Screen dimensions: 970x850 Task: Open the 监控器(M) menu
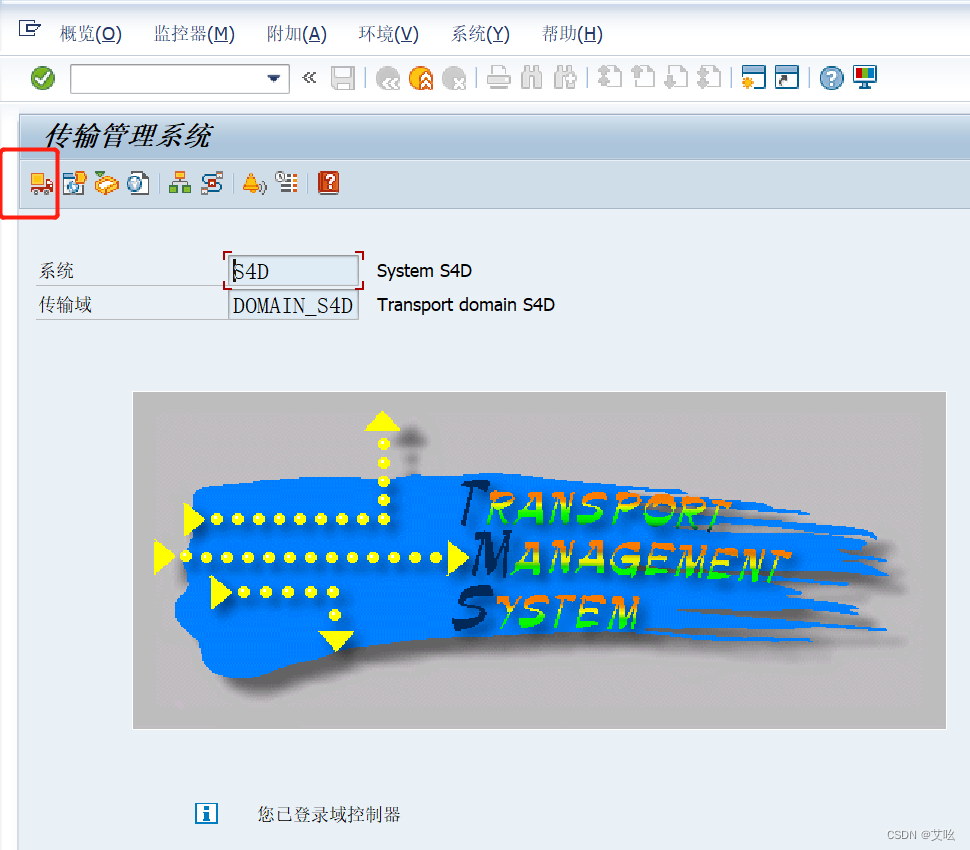tap(194, 33)
